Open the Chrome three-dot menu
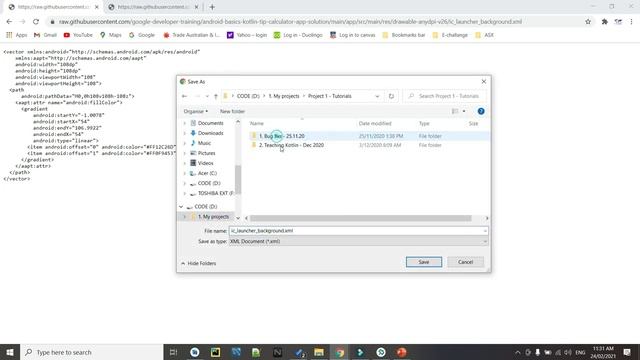This screenshot has width=640, height=360. (x=631, y=22)
